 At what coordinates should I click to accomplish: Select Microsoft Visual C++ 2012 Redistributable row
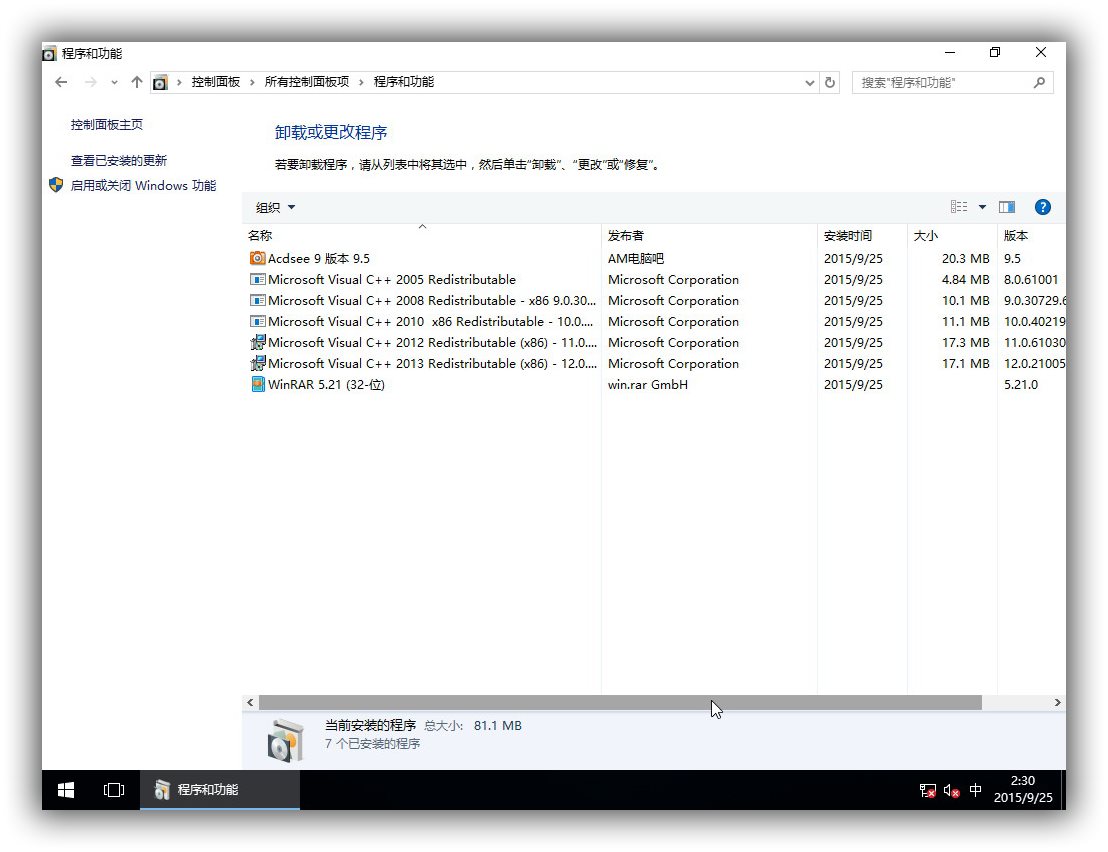point(654,343)
